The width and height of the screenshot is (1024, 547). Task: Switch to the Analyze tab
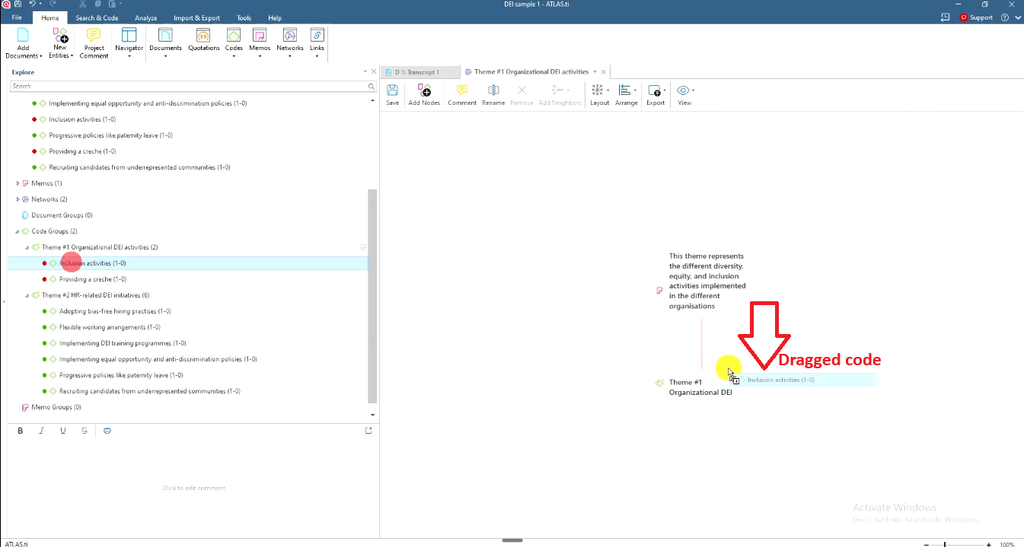click(146, 18)
